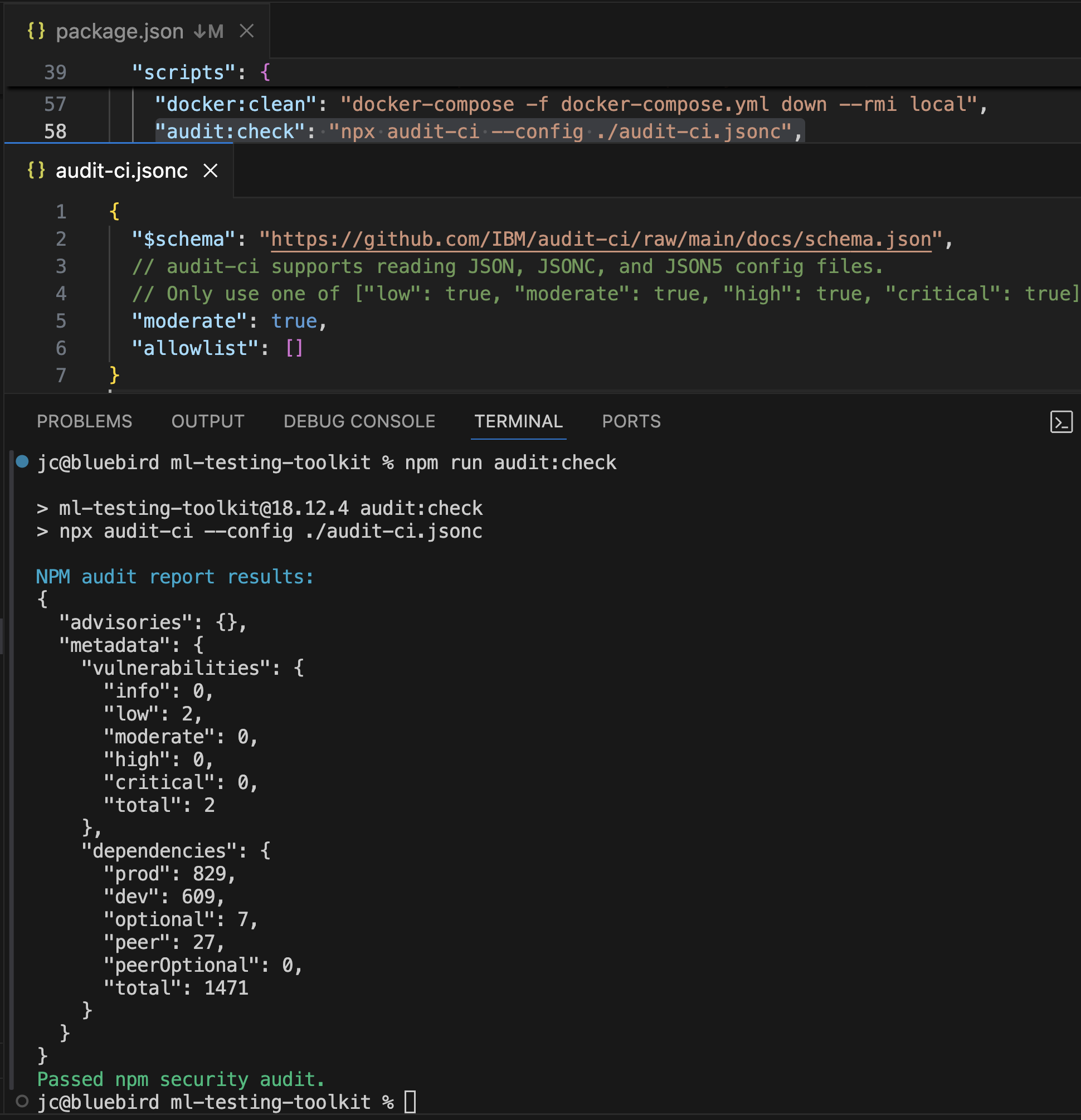
Task: Click the "optional": 7 line in terminal
Action: 181,919
